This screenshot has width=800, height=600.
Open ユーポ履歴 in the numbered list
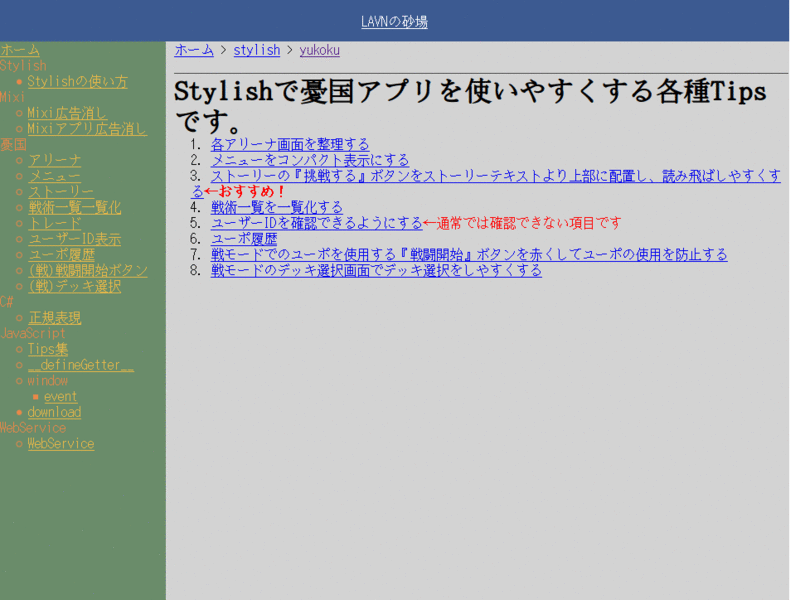point(244,239)
